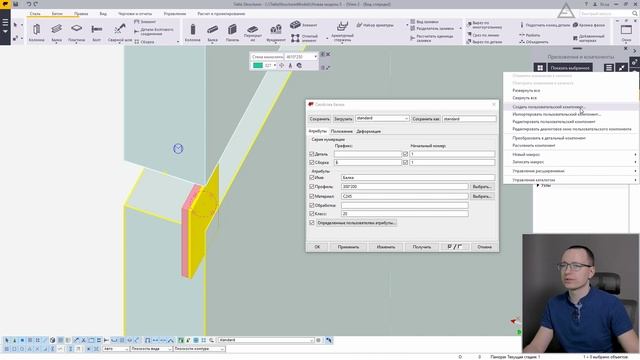Viewport: 640px width, 360px height.
Task: Click the Объединить combine tool
Action: tap(533, 42)
